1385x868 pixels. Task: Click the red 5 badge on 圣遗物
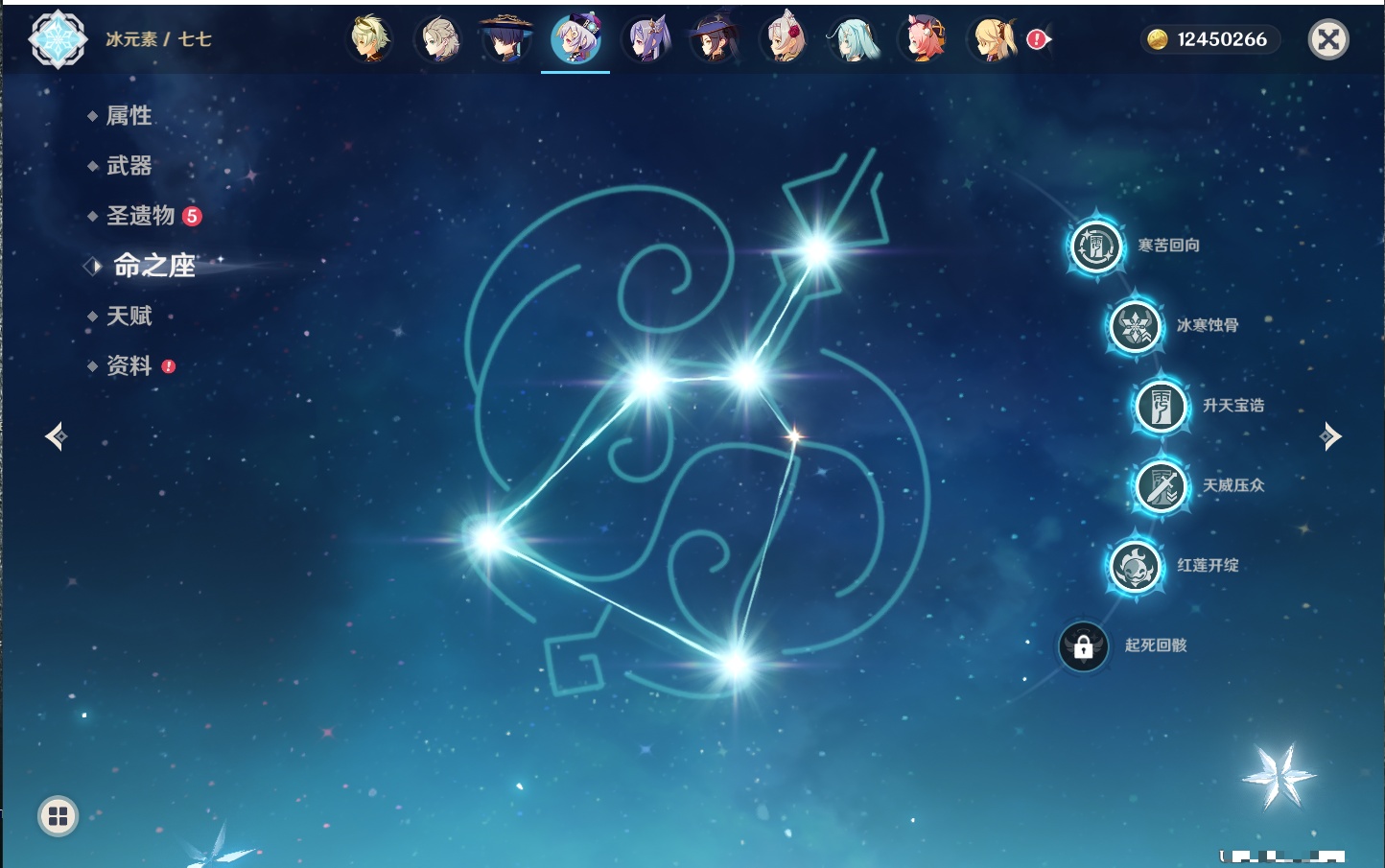(x=192, y=216)
